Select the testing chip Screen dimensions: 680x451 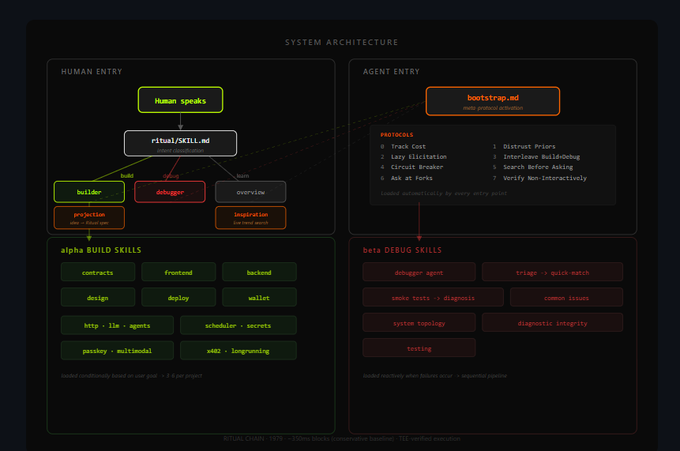419,348
